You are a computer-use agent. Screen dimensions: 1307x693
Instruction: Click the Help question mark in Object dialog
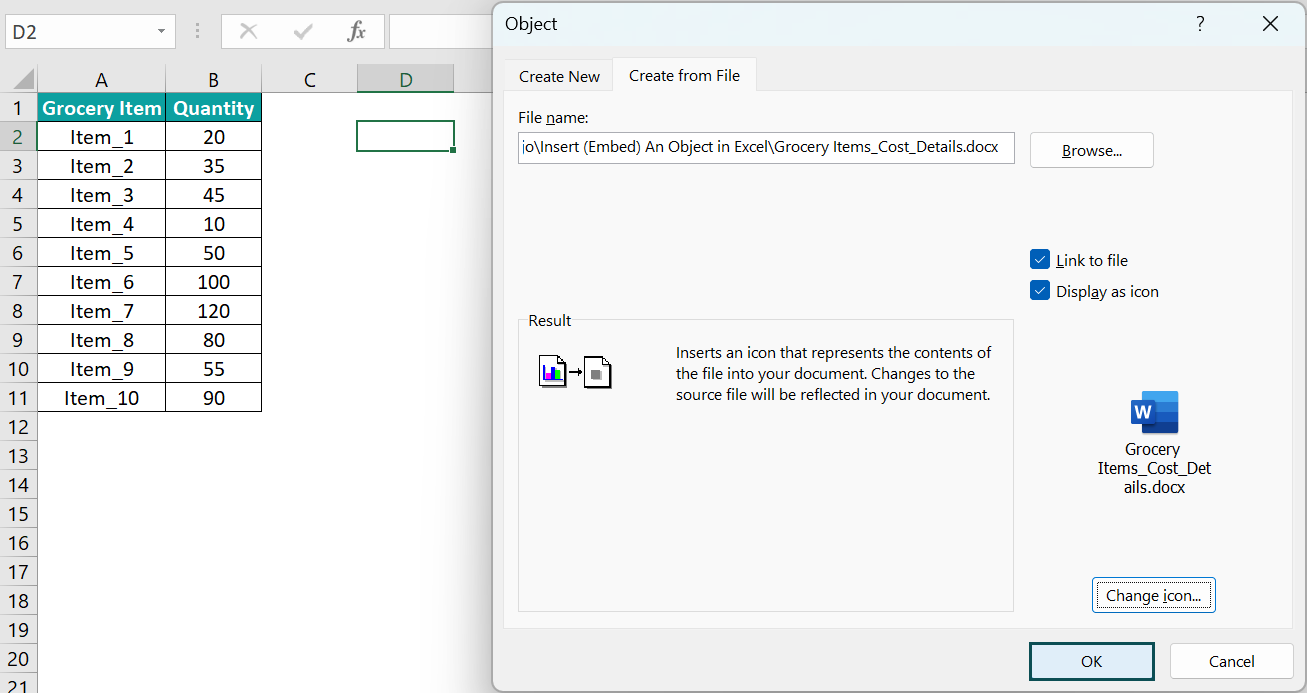(1200, 24)
